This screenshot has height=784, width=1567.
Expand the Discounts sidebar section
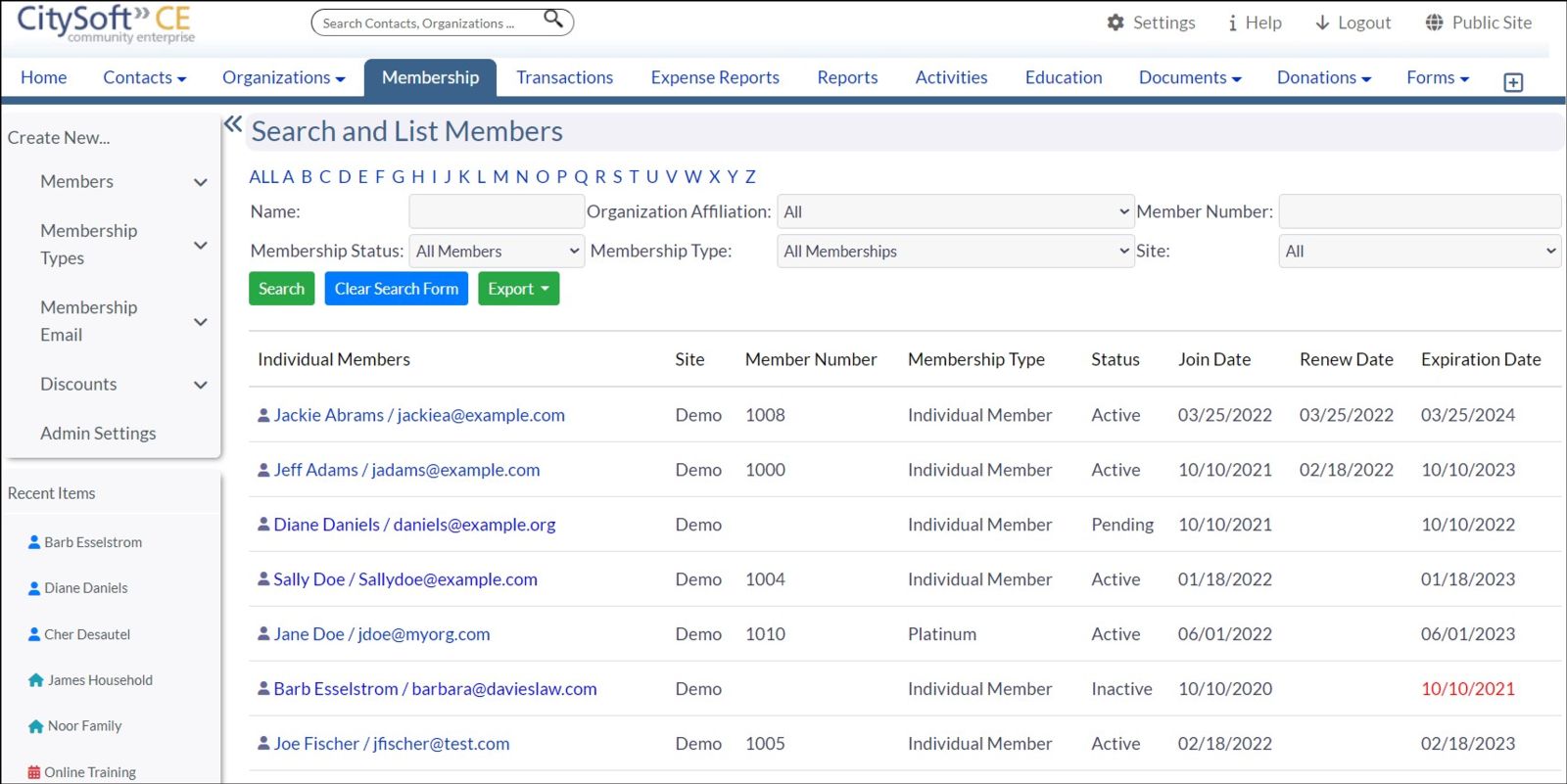pos(201,385)
